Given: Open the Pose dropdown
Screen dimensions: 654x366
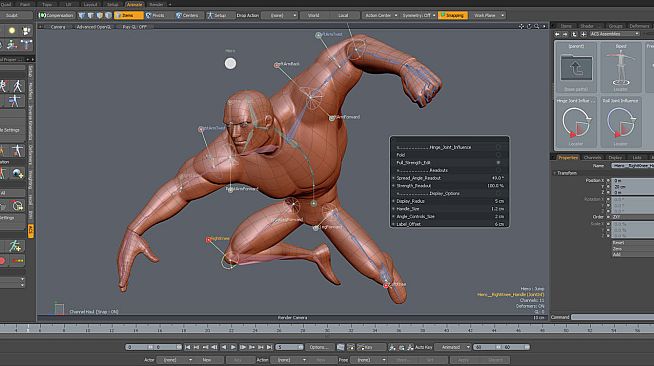Looking at the screenshot, I should pos(368,360).
